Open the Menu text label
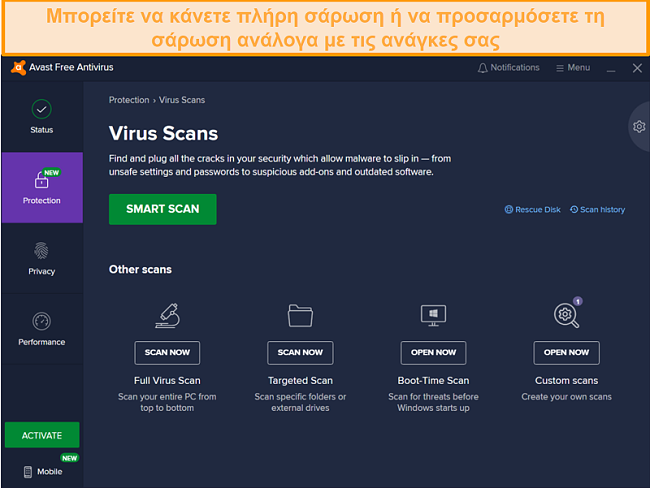Viewport: 650px width, 488px height. (x=579, y=68)
